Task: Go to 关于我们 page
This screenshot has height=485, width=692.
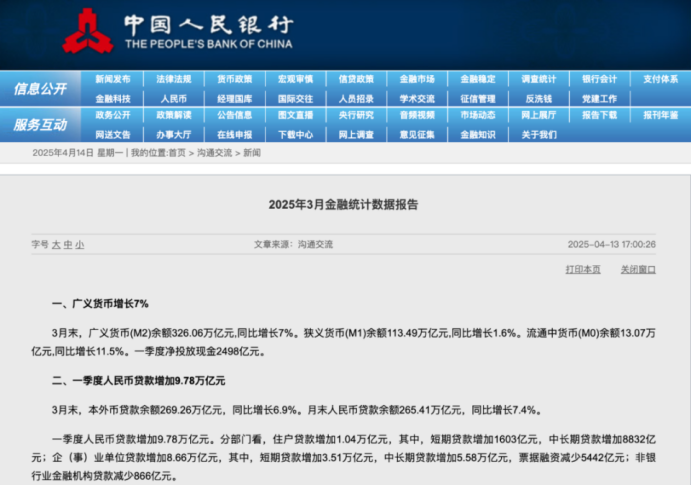Action: (x=539, y=135)
